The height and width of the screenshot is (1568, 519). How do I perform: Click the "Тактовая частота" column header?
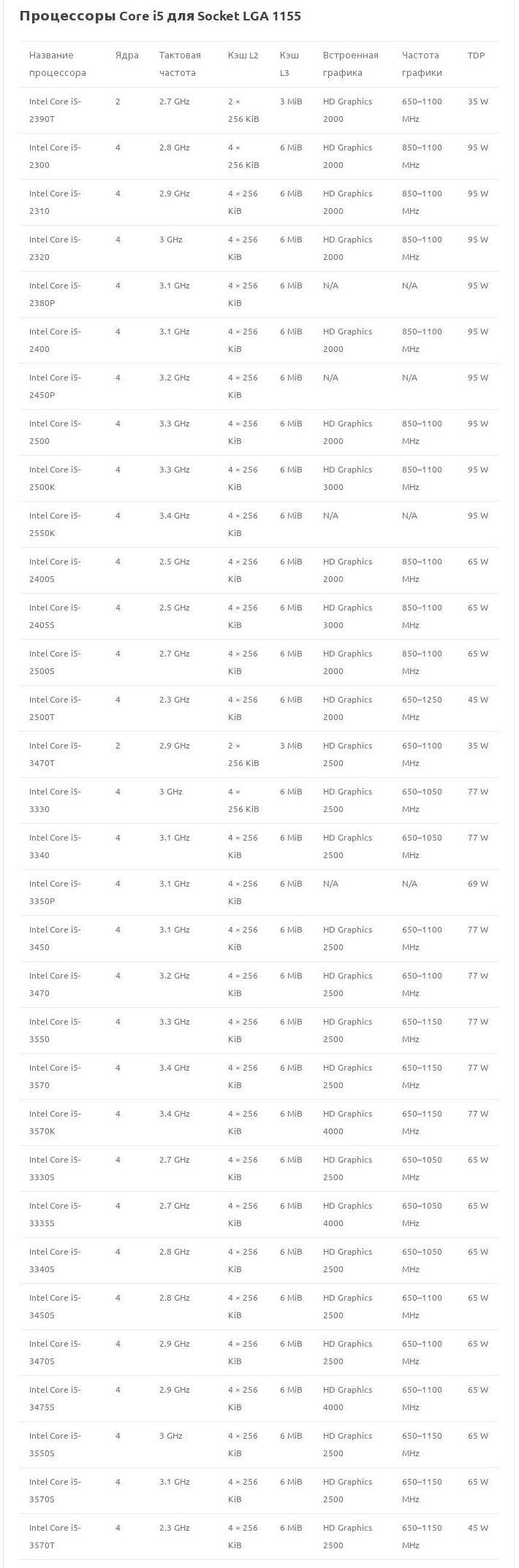click(179, 64)
